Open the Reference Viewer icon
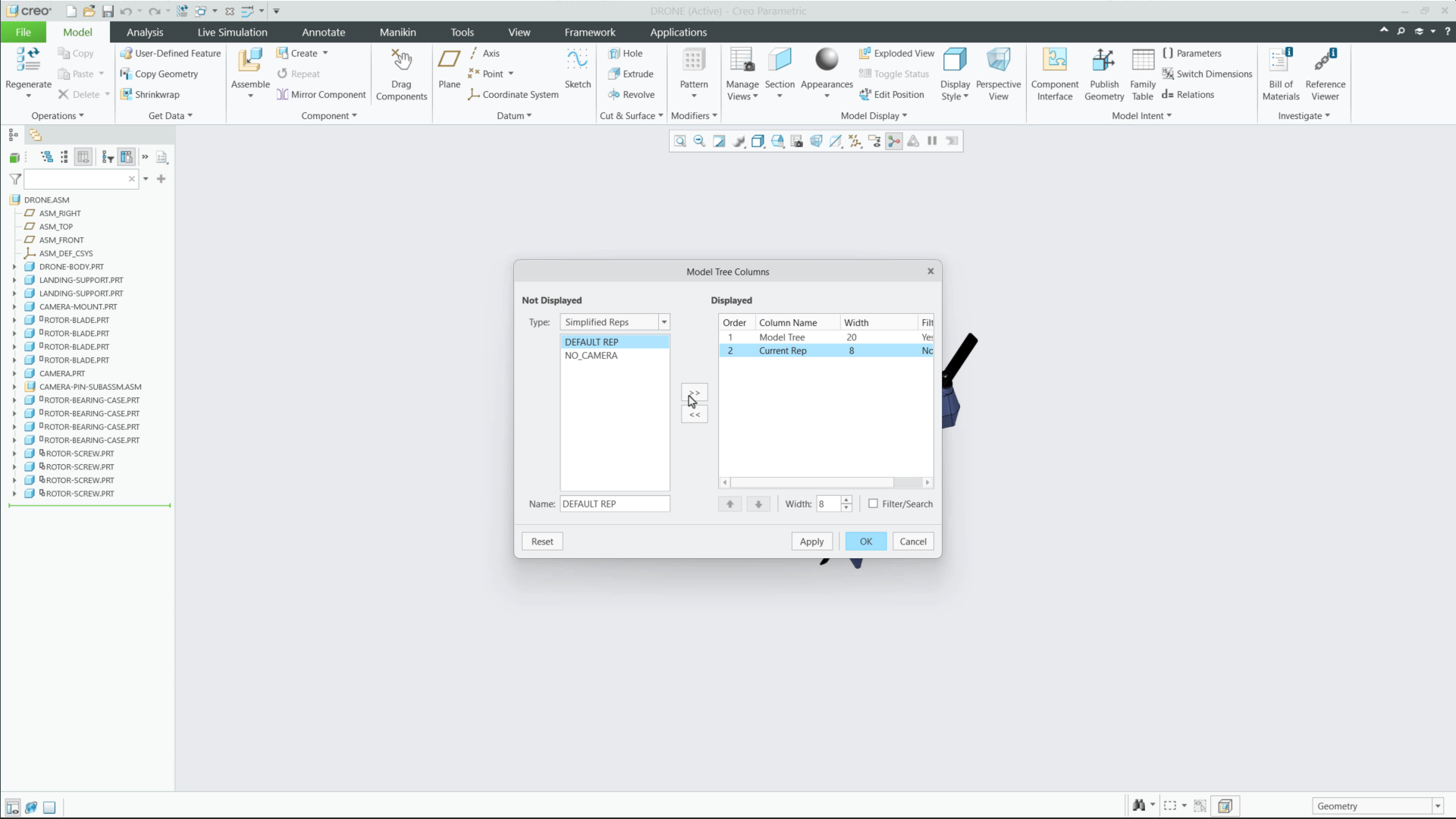The image size is (1456, 819). (x=1325, y=61)
